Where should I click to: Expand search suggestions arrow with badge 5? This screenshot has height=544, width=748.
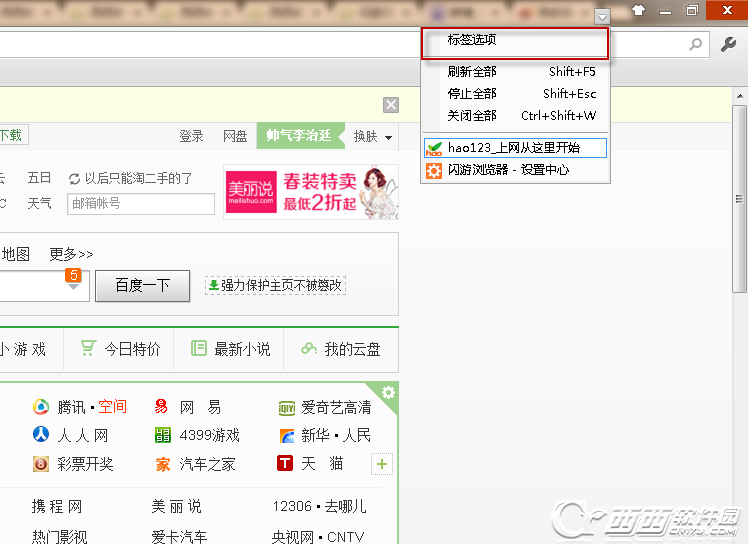[x=73, y=287]
